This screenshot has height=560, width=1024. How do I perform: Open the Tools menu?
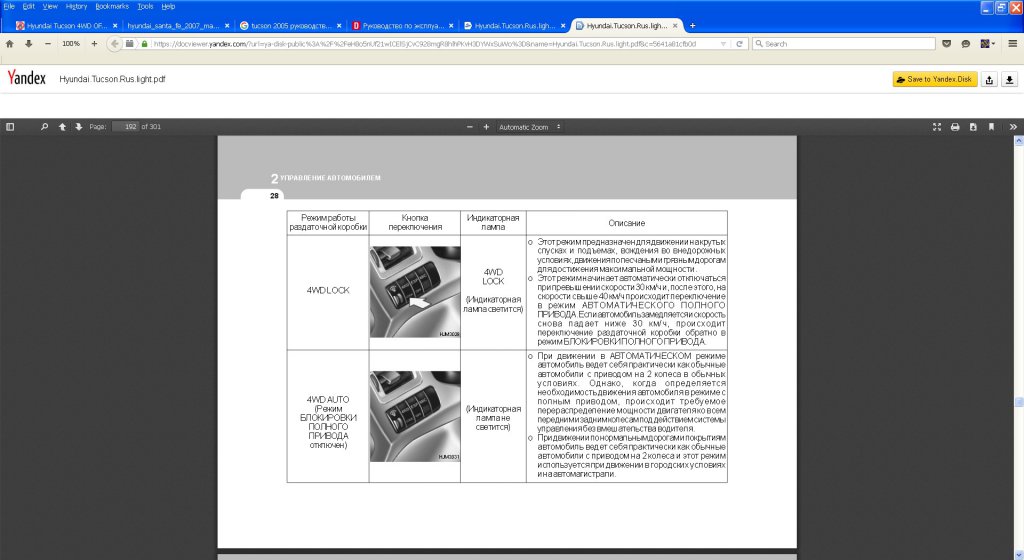(x=145, y=7)
